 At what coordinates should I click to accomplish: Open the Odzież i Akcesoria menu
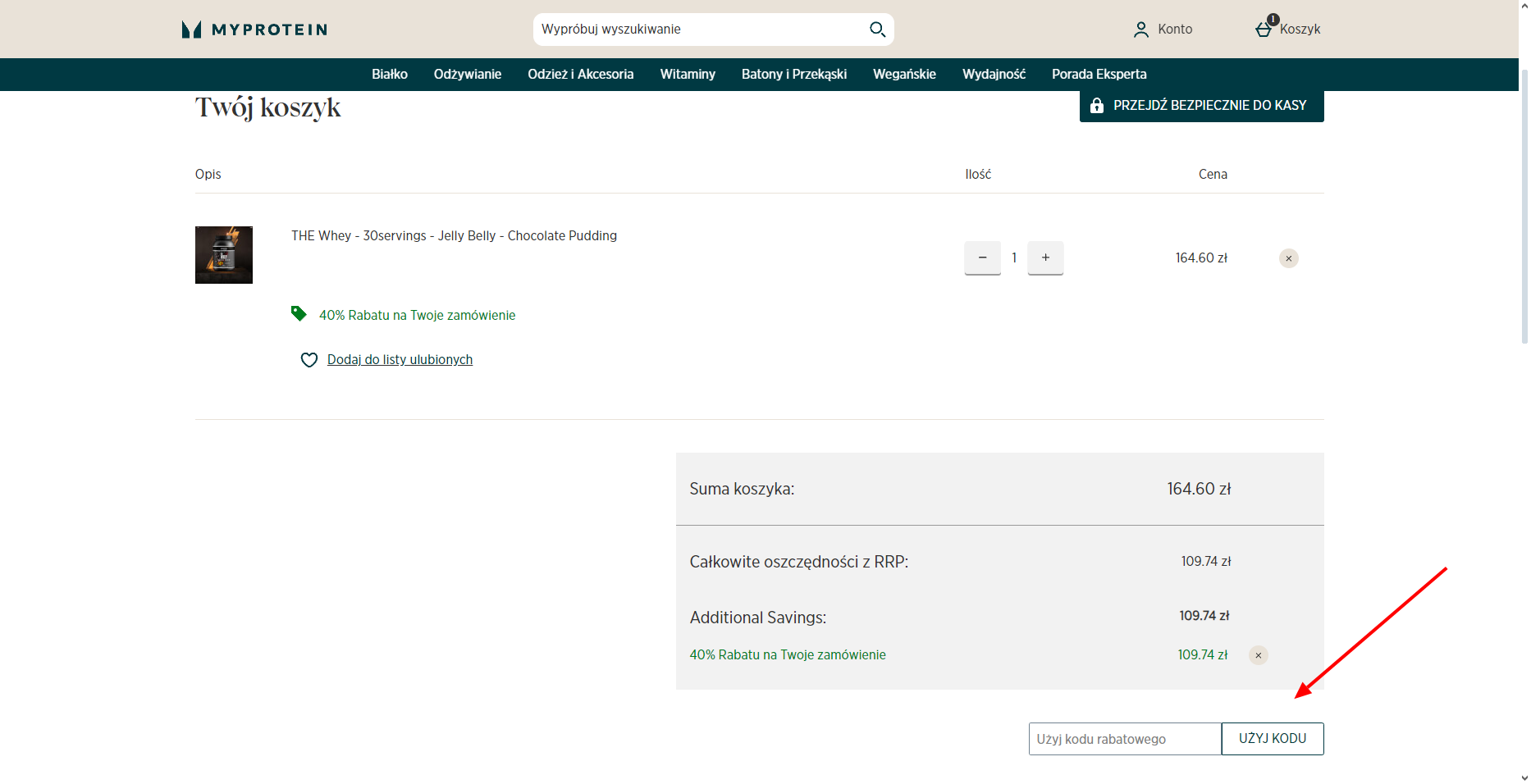point(581,74)
